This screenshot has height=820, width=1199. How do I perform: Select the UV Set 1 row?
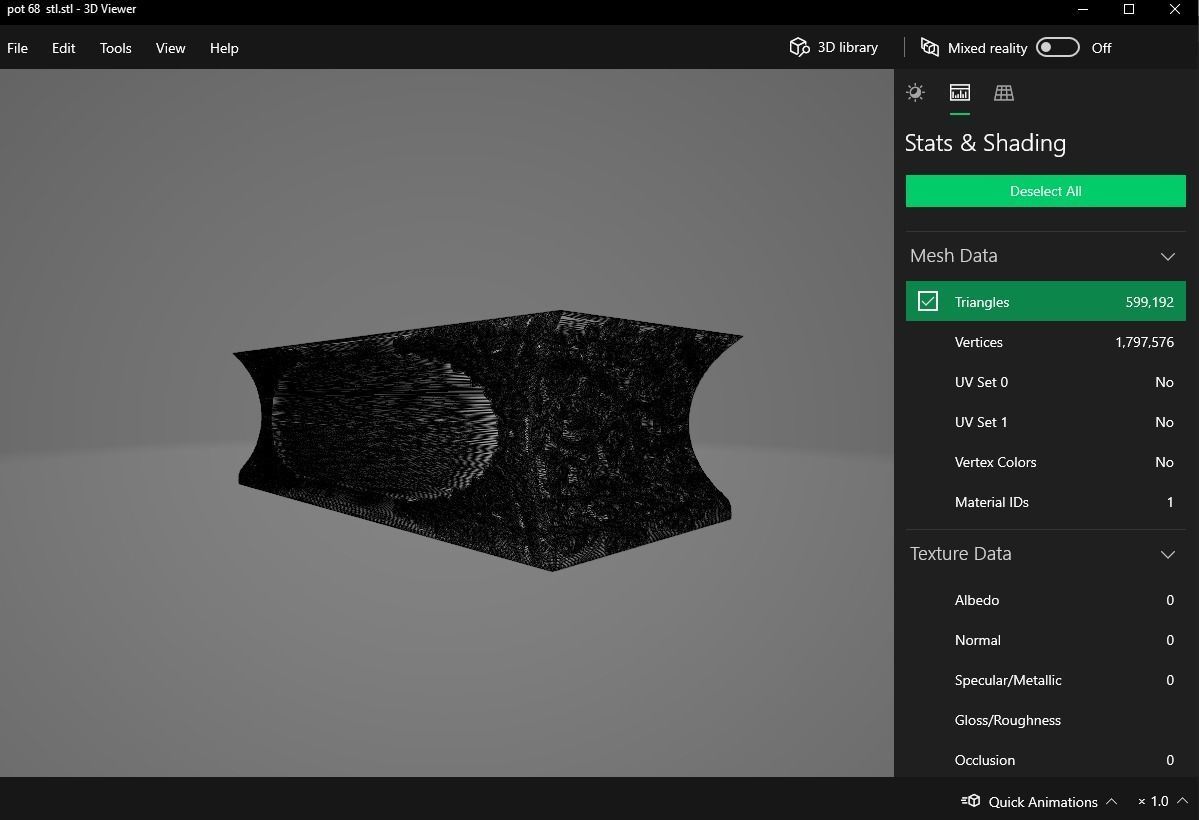point(1045,422)
